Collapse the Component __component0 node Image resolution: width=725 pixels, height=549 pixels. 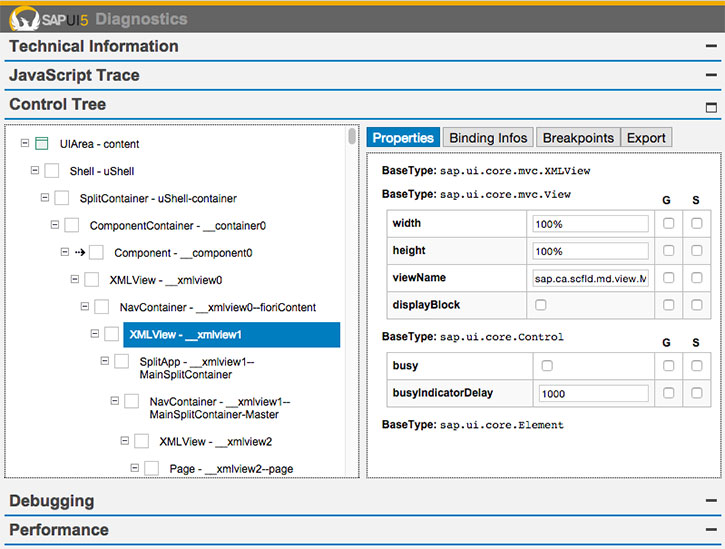point(65,252)
